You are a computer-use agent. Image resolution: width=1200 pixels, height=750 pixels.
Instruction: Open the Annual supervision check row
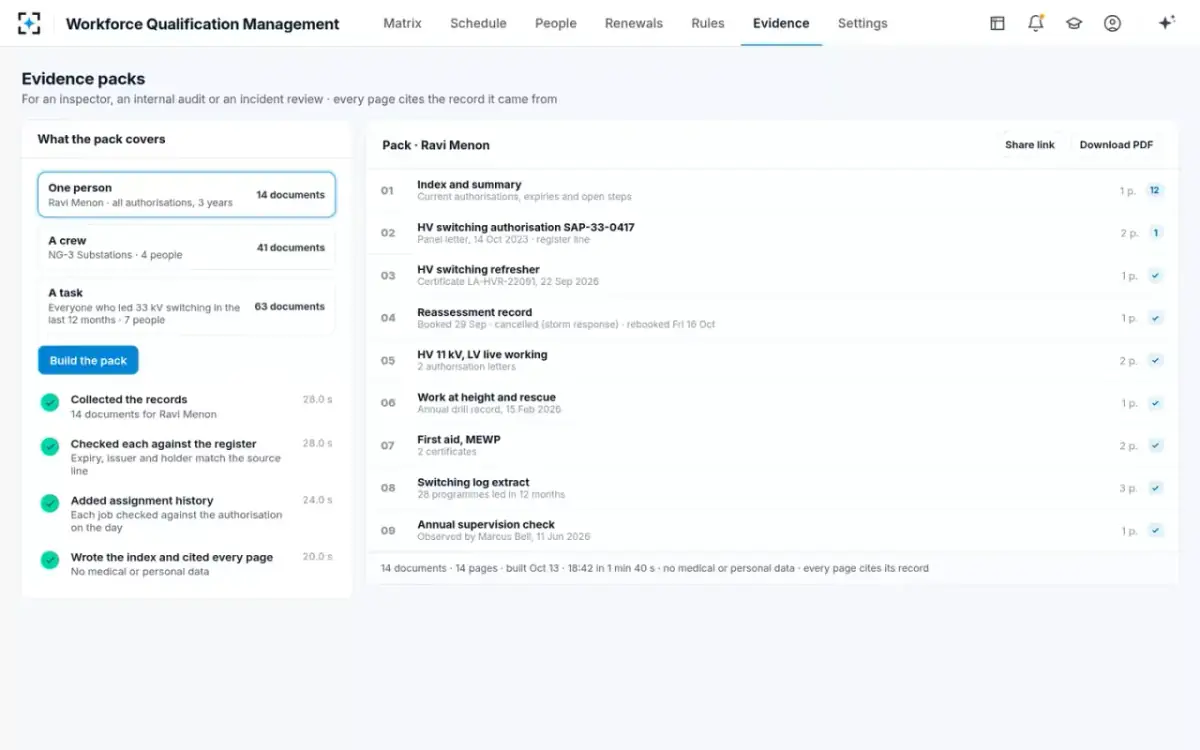[x=772, y=531]
